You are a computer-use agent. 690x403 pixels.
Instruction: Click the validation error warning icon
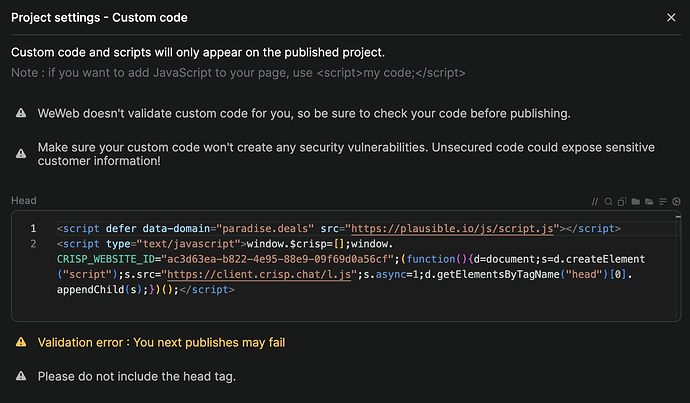click(20, 343)
